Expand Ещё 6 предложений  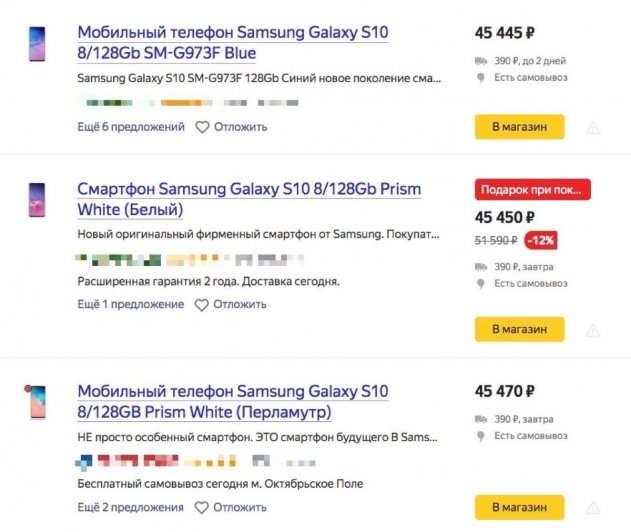[x=130, y=127]
